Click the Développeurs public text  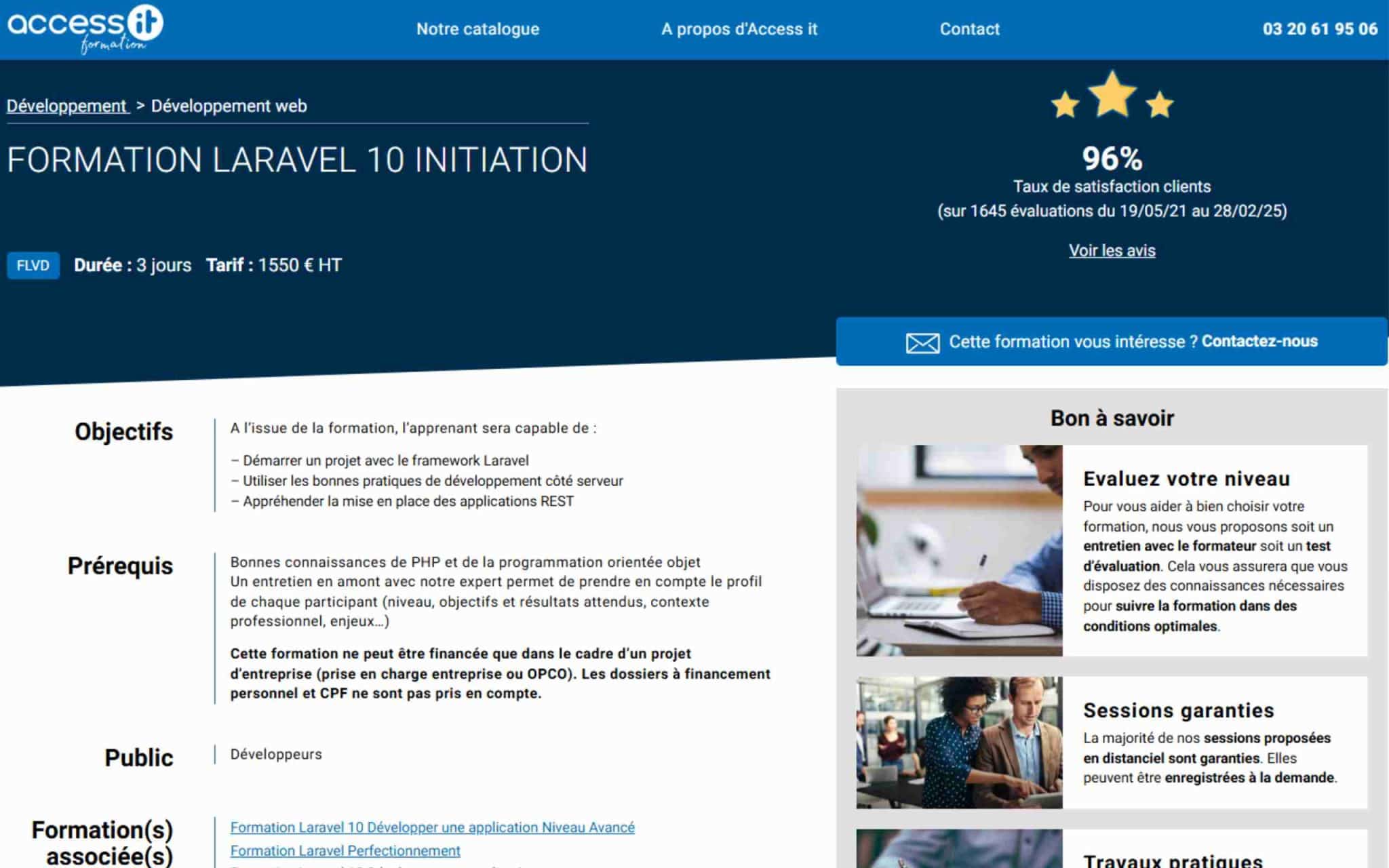pos(276,754)
